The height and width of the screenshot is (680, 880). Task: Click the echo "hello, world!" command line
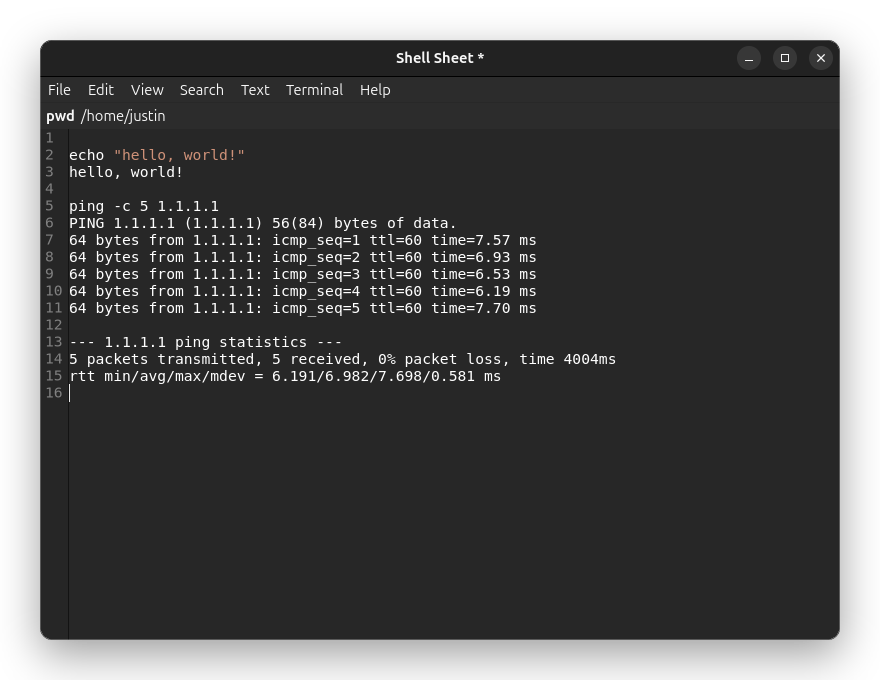pos(157,155)
